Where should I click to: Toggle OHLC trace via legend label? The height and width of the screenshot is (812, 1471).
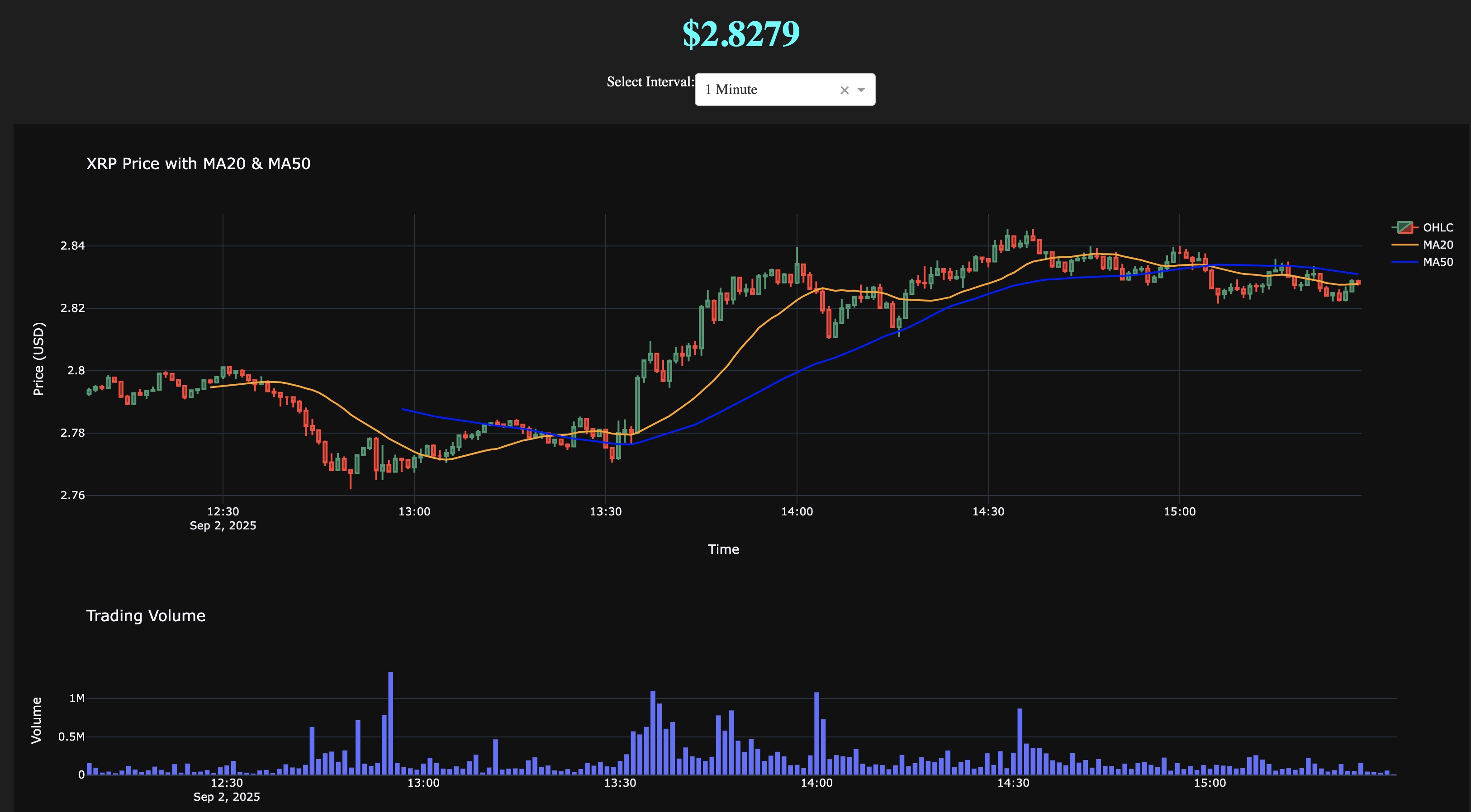pyautogui.click(x=1438, y=228)
